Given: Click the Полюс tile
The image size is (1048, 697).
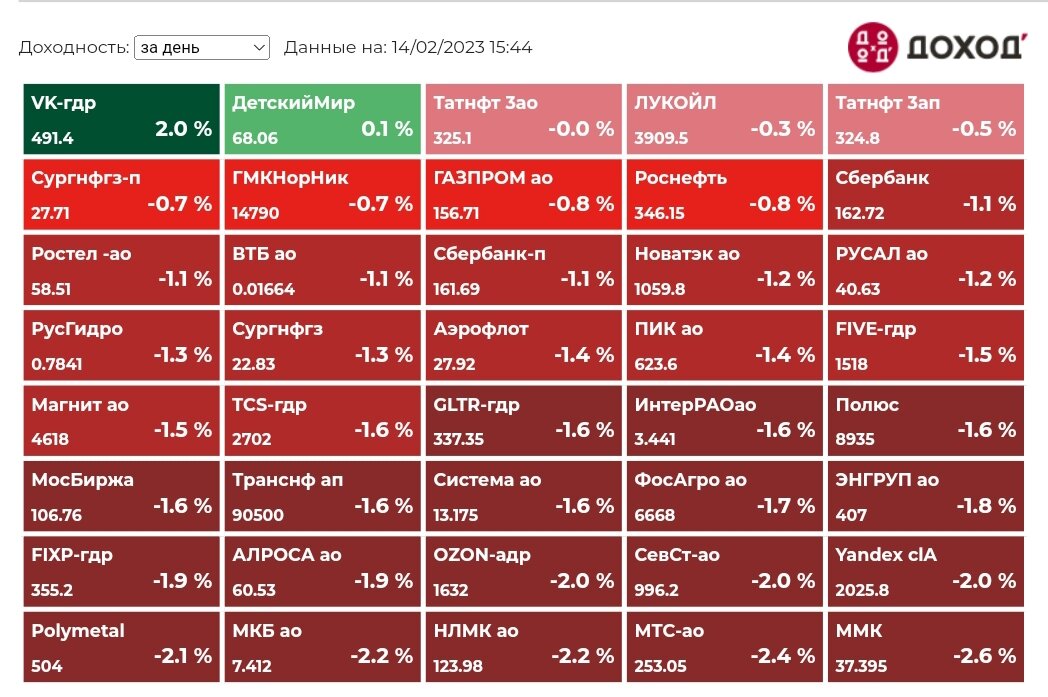Looking at the screenshot, I should click(x=926, y=421).
